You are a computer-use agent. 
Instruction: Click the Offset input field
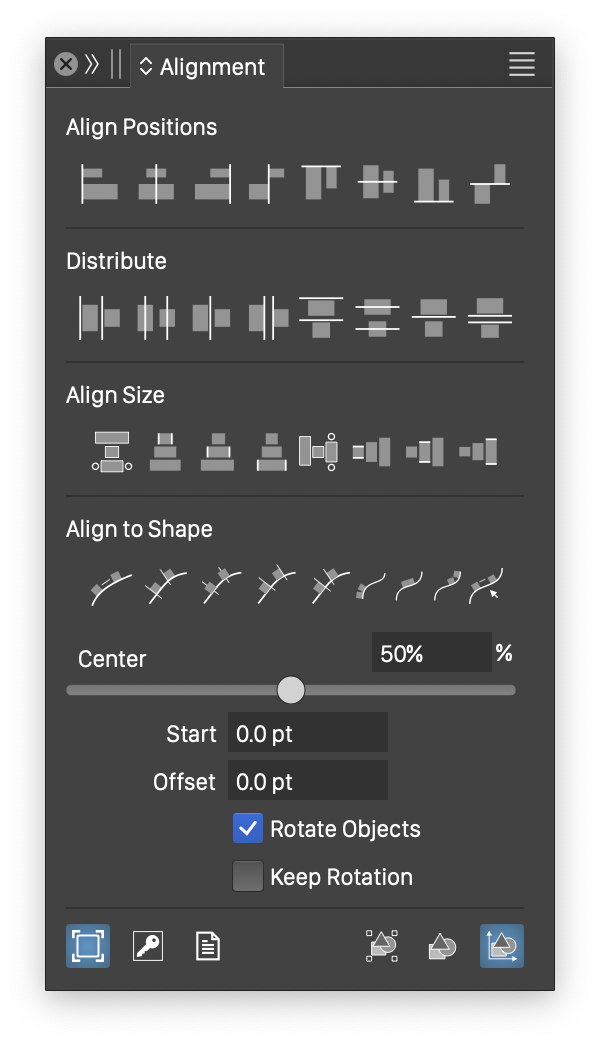[x=307, y=781]
